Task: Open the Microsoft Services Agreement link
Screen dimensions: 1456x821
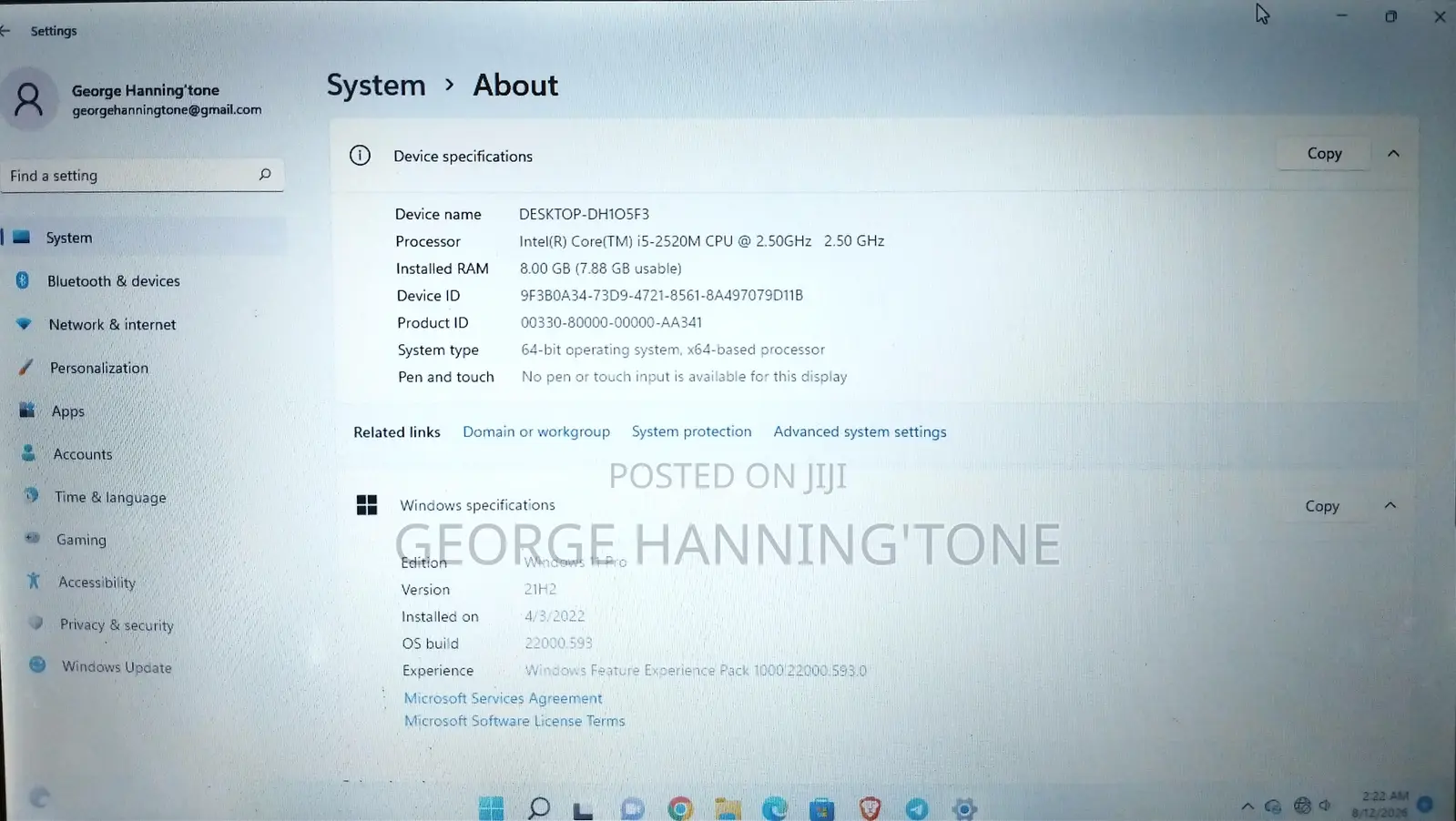Action: tap(503, 698)
